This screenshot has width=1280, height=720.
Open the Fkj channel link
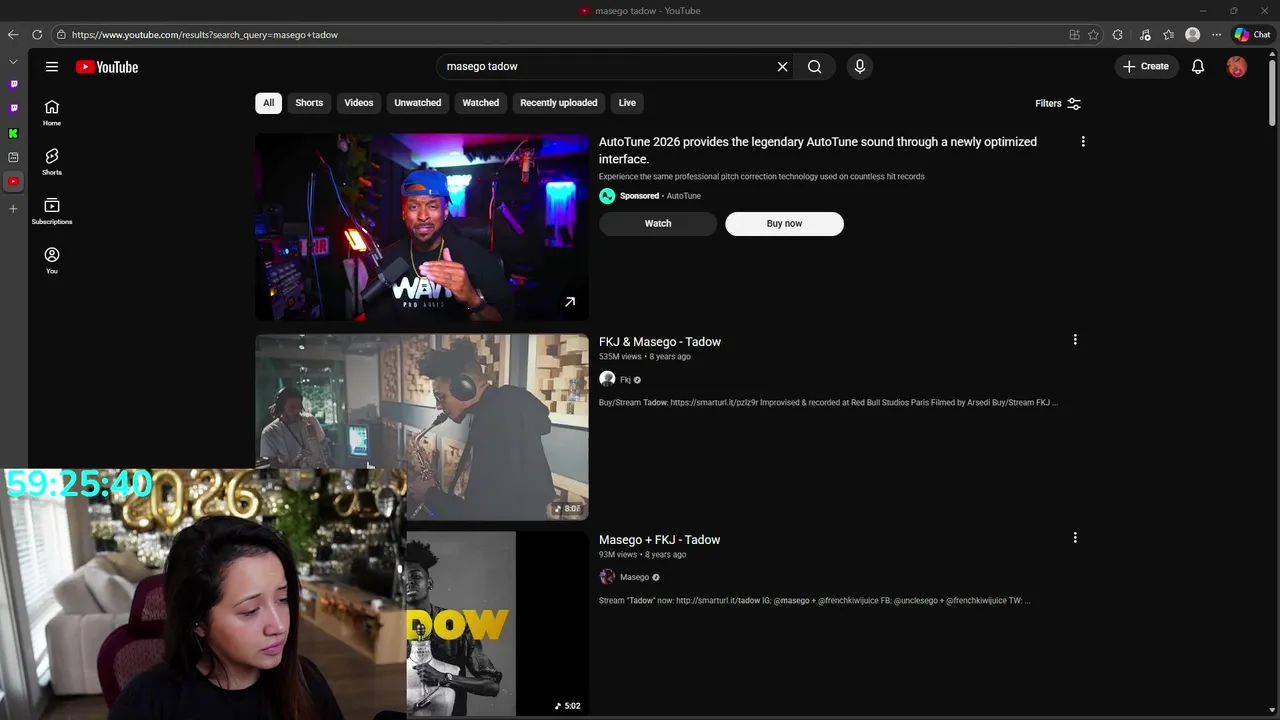click(x=625, y=380)
